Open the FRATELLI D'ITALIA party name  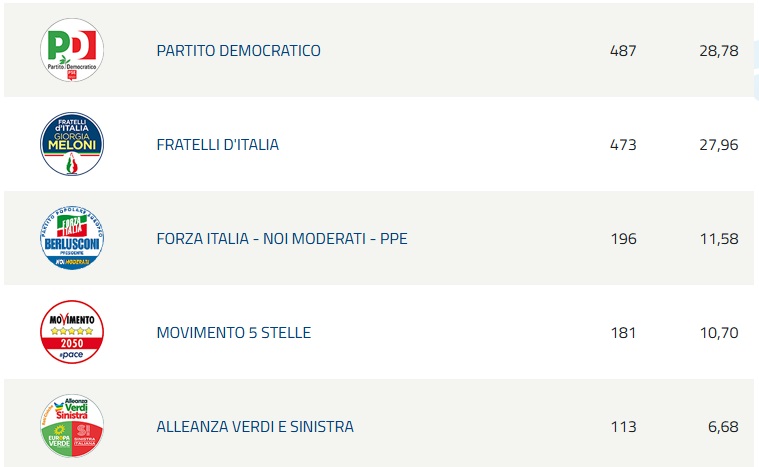coord(217,144)
